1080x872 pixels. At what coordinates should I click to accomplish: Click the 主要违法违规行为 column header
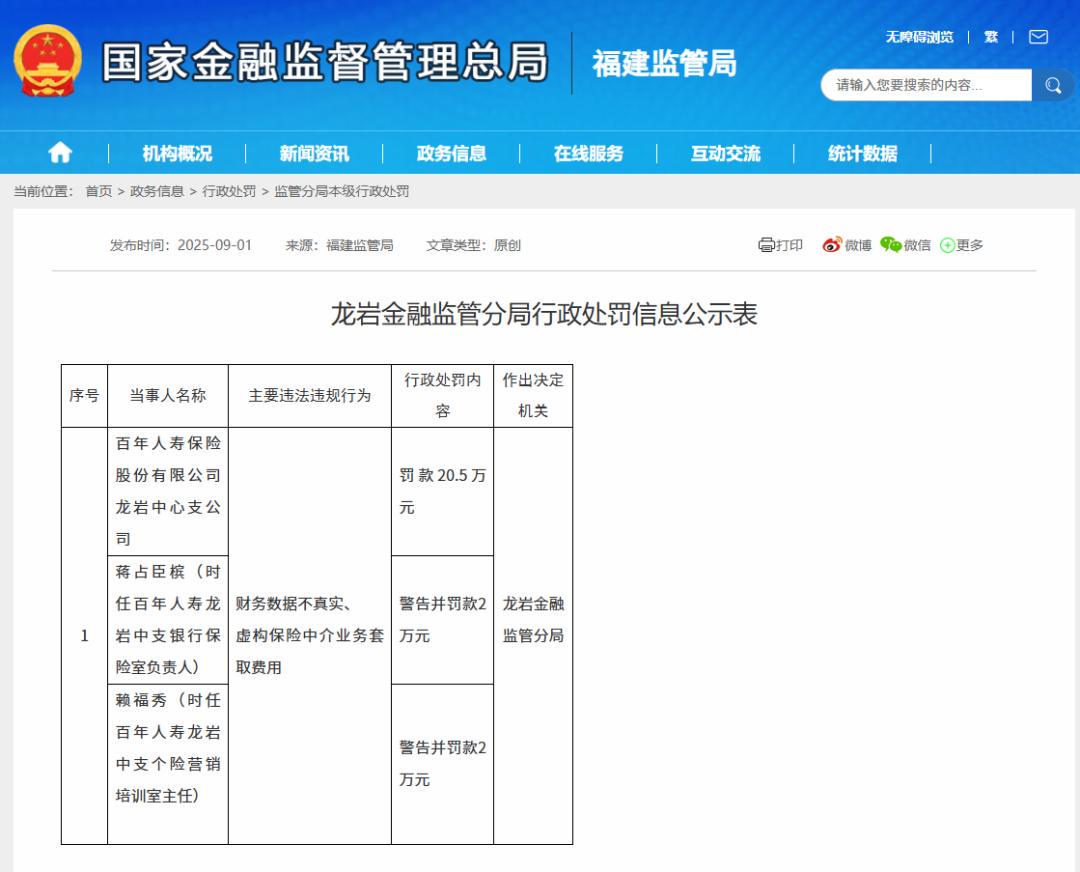click(310, 395)
